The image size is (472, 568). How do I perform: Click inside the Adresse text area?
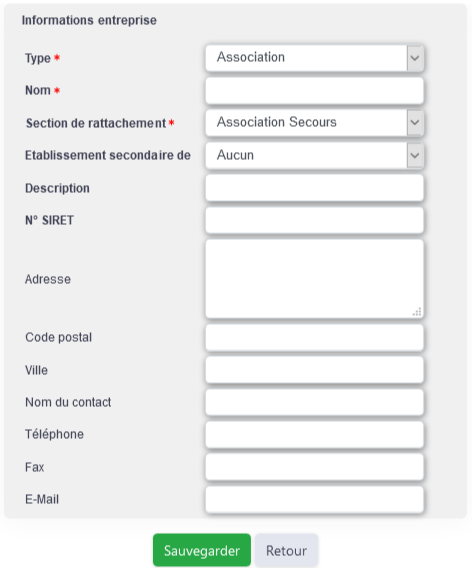coord(314,279)
